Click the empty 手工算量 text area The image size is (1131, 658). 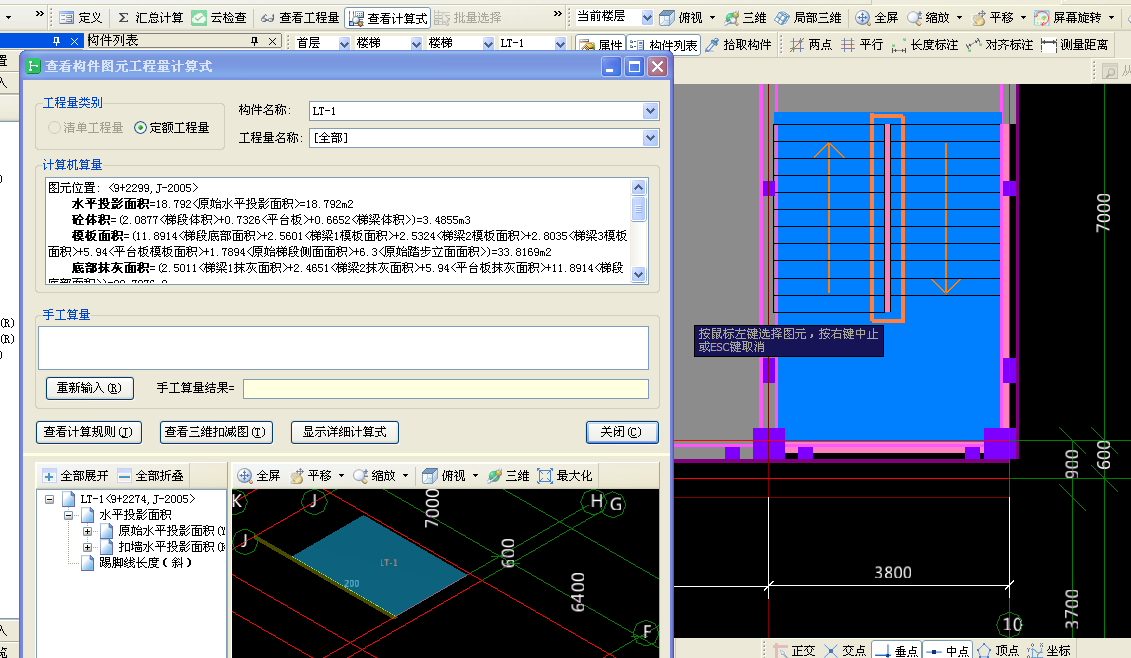point(343,348)
